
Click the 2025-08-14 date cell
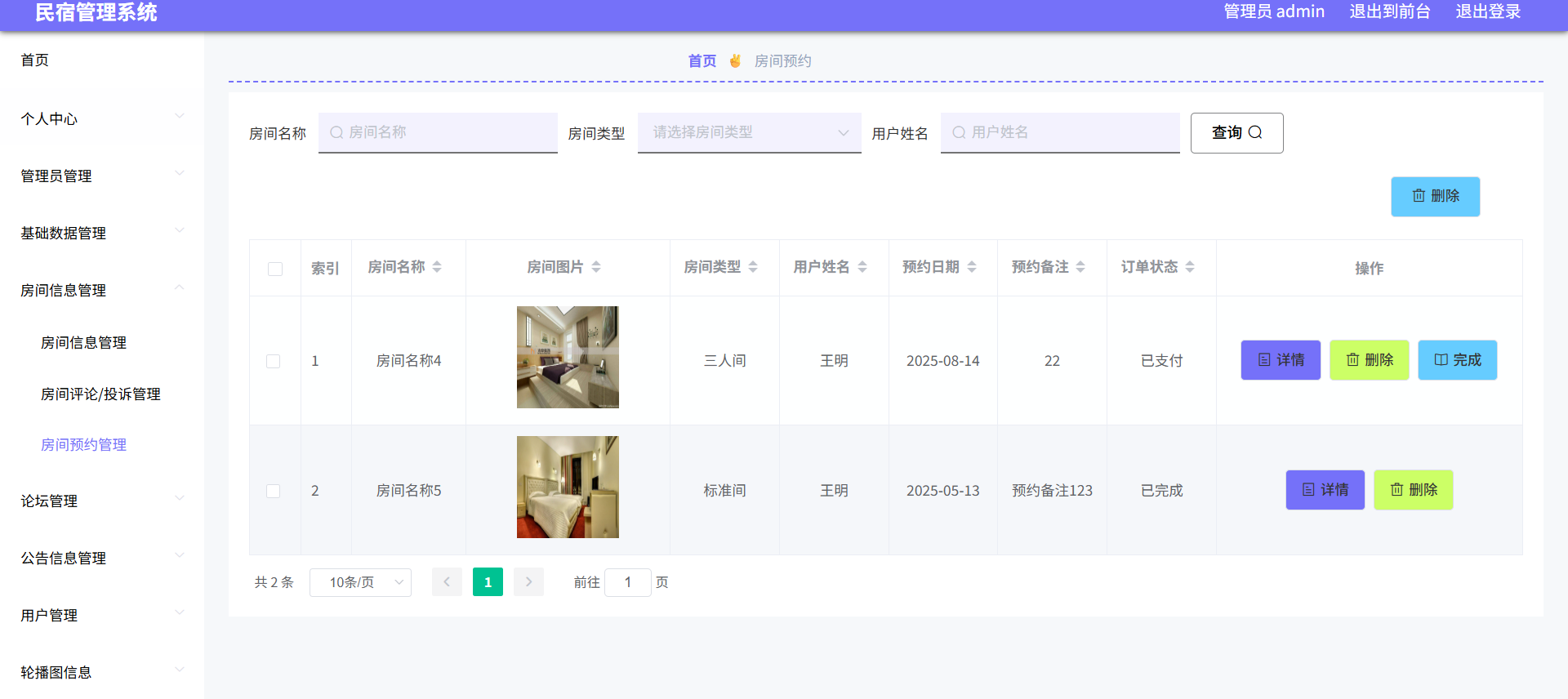tap(943, 361)
